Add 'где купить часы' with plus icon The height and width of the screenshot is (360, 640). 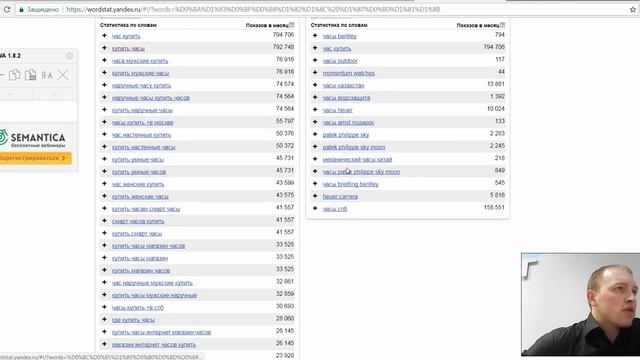point(104,320)
